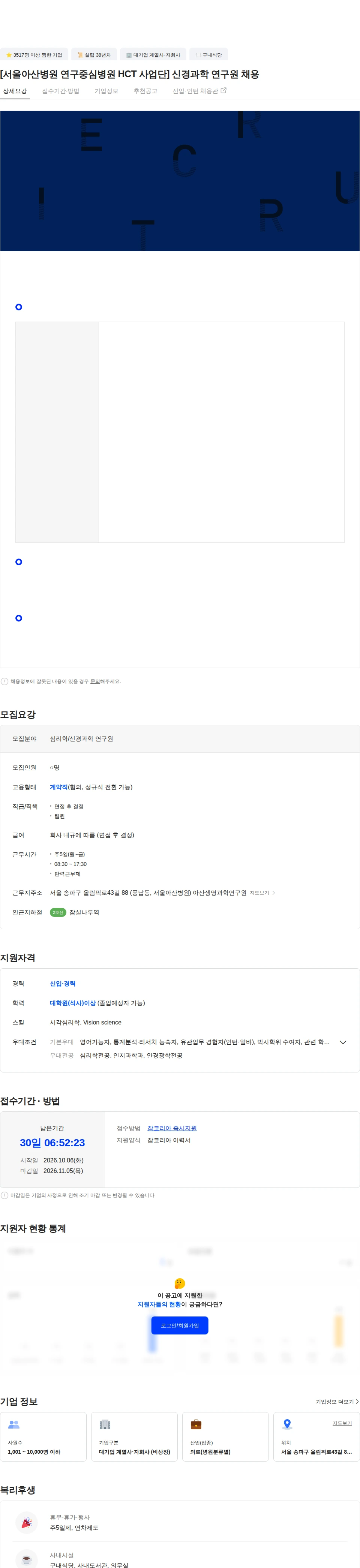Open 지도보기 link on 위치 card

[x=342, y=1423]
